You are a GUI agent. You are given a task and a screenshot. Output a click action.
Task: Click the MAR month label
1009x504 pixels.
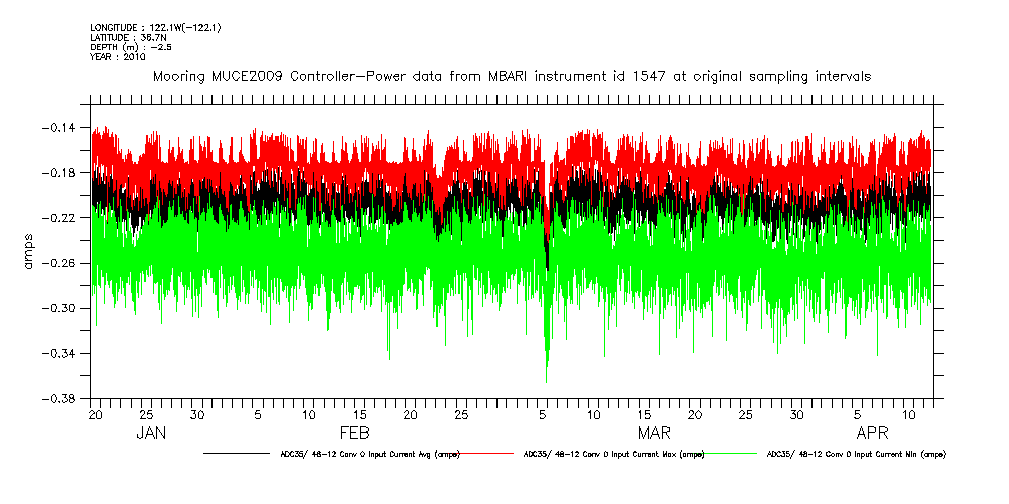pyautogui.click(x=656, y=433)
